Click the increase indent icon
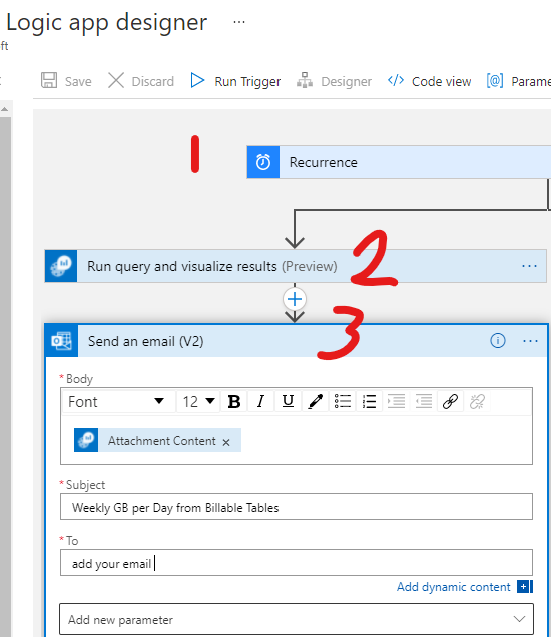Image resolution: width=551 pixels, height=637 pixels. [396, 401]
